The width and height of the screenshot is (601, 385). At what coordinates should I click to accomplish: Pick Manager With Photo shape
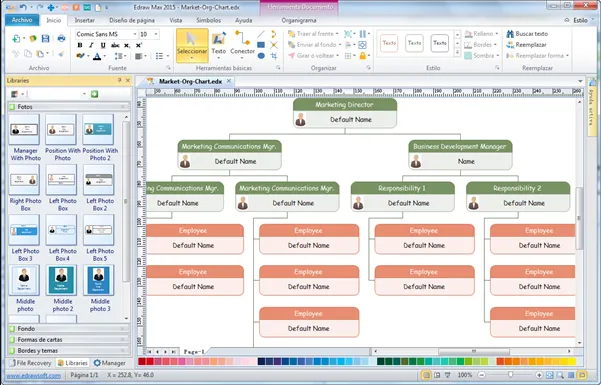tap(25, 137)
